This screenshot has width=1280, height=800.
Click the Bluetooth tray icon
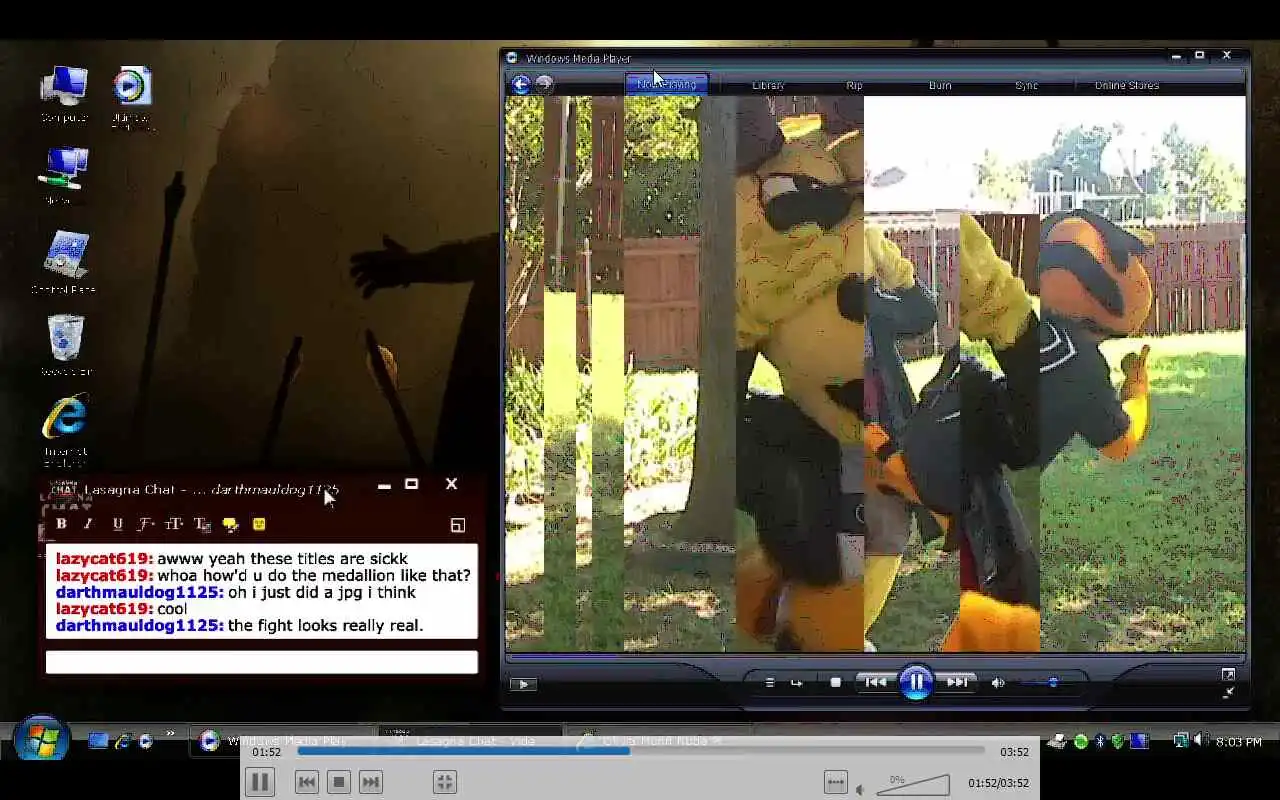click(1099, 741)
